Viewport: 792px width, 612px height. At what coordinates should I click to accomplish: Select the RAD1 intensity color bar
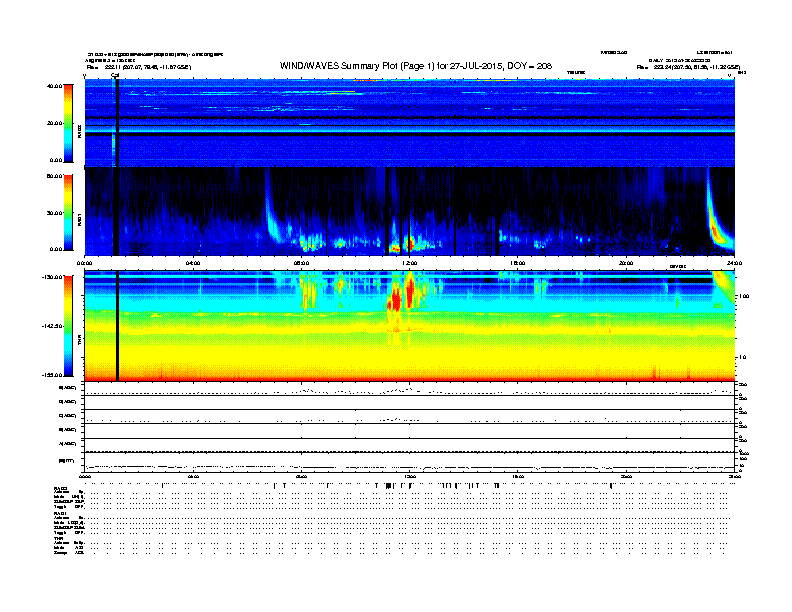coord(68,213)
